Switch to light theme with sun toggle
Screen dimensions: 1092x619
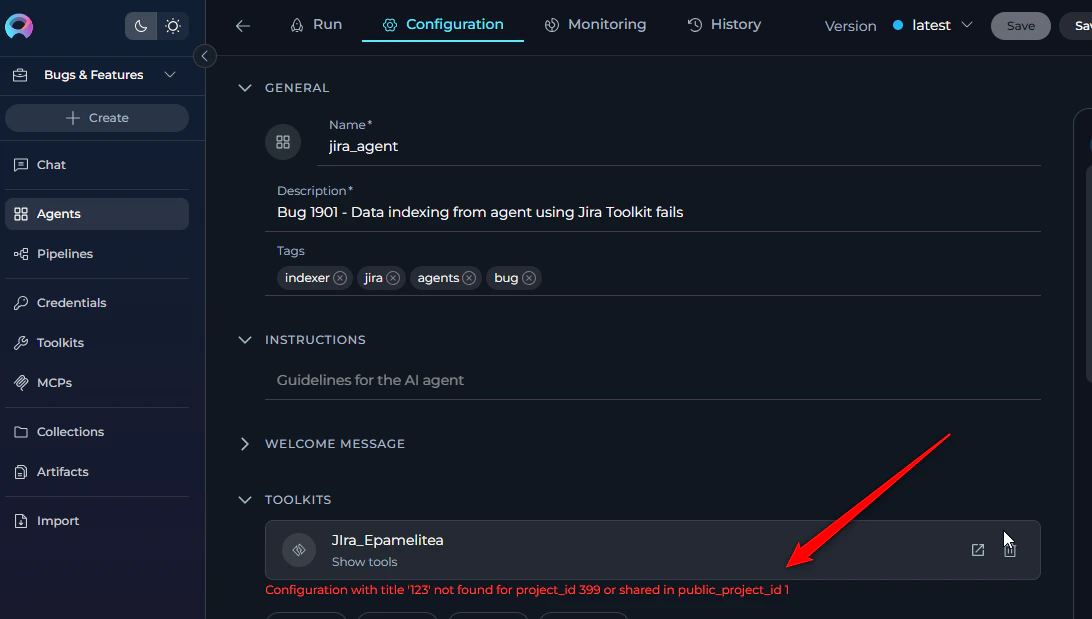tap(172, 25)
